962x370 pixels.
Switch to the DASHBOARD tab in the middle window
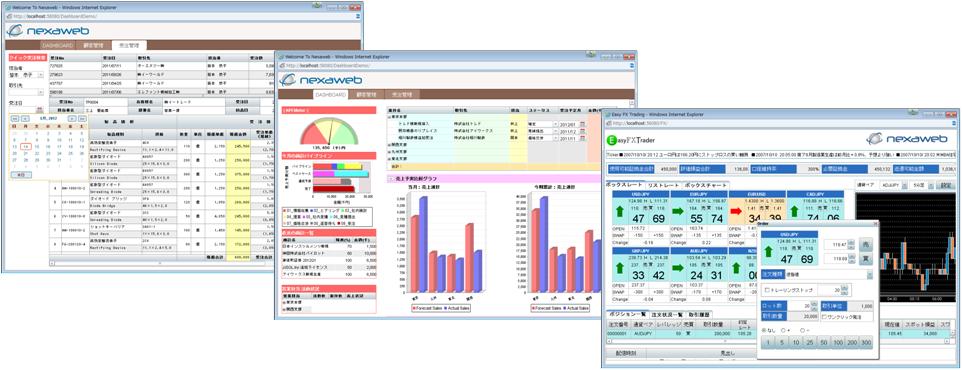pos(331,95)
